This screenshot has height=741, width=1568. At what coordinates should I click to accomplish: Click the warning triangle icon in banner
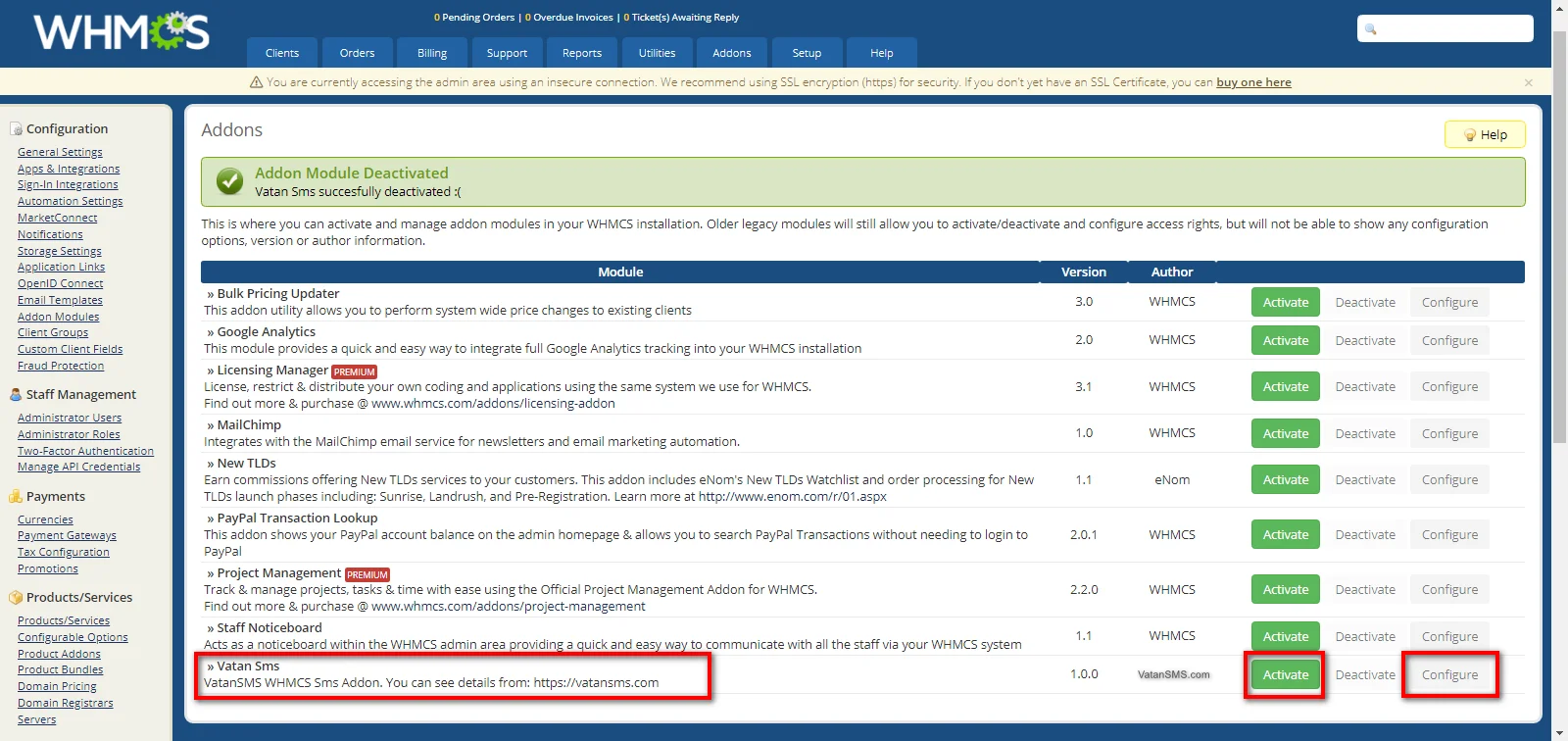(257, 82)
